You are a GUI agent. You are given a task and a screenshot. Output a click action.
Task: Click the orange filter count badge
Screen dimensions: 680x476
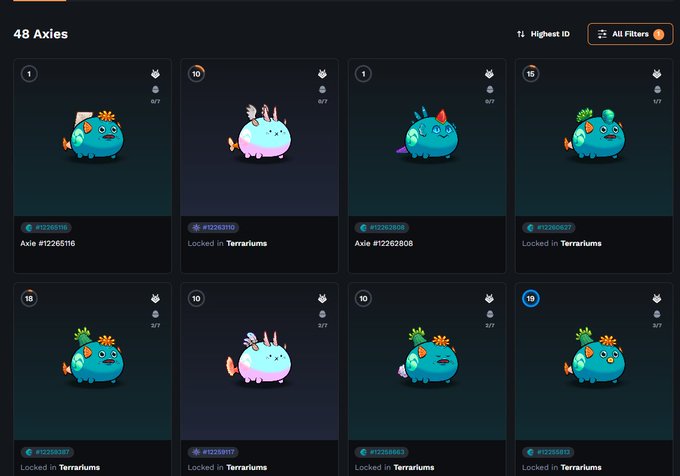658,34
